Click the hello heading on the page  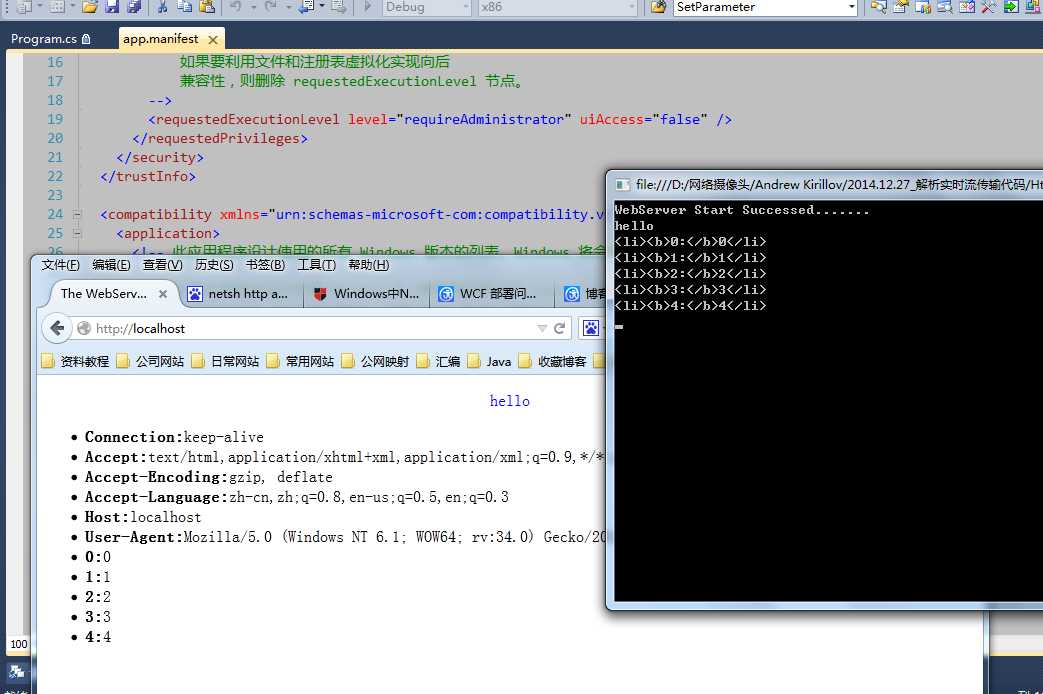pyautogui.click(x=510, y=401)
